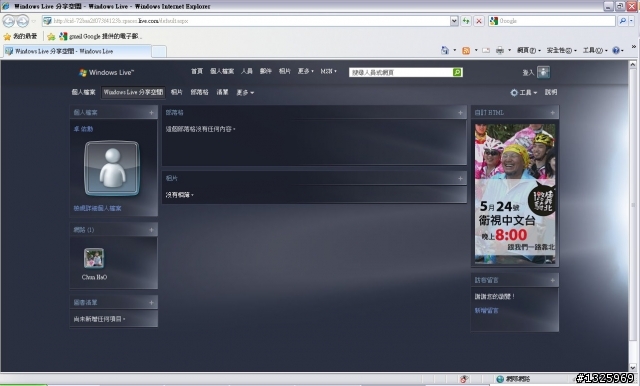
Task: Open the Print options dropdown arrow
Action: [x=509, y=51]
